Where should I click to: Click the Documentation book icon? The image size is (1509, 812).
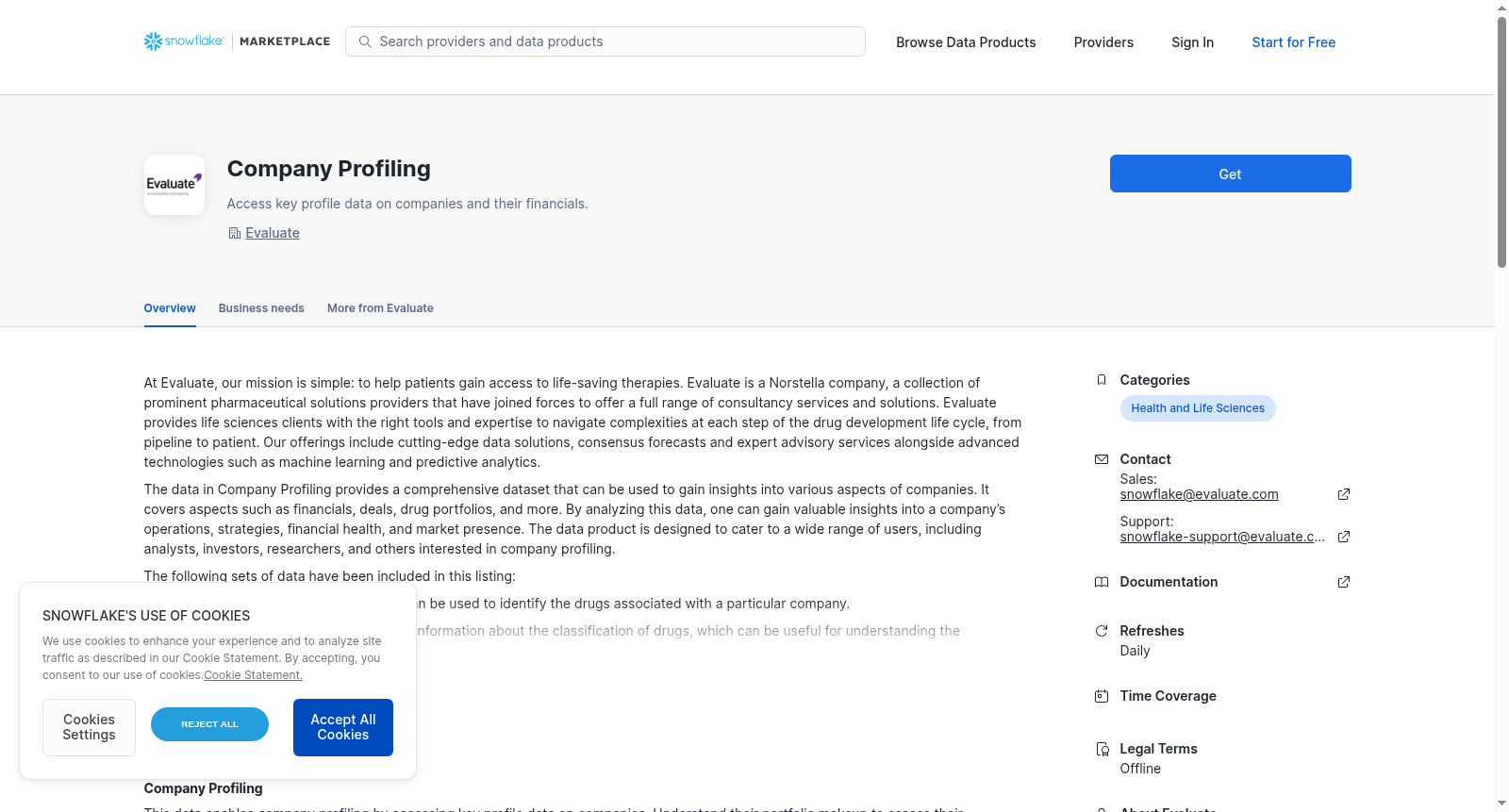pyautogui.click(x=1102, y=582)
